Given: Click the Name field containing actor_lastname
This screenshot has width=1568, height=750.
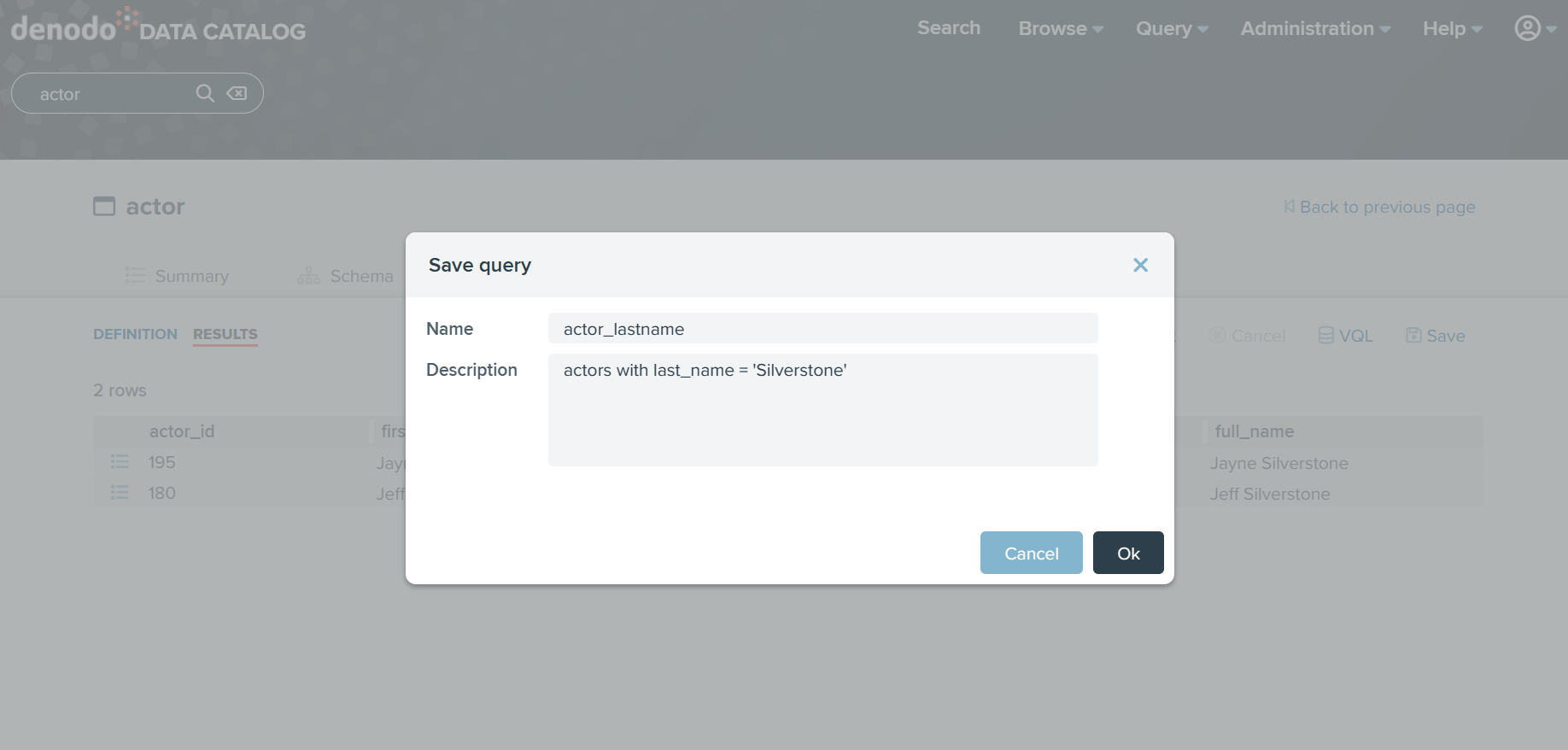Looking at the screenshot, I should (x=823, y=328).
